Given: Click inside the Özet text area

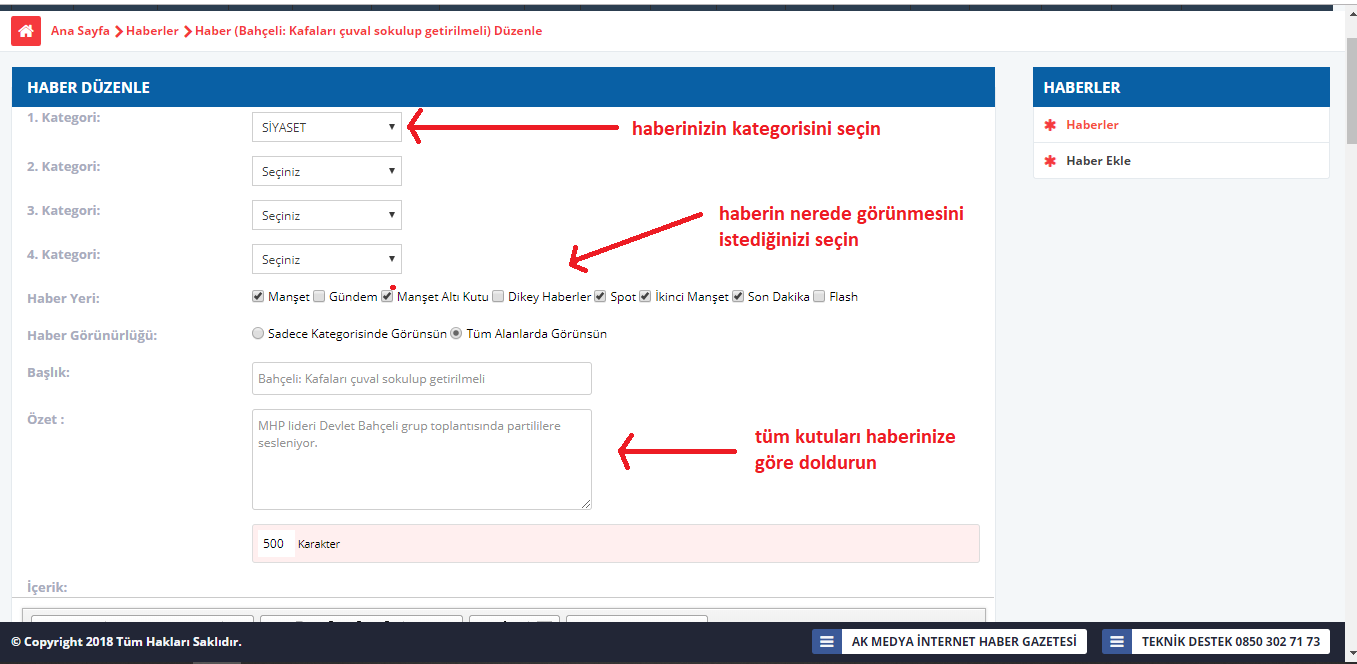Looking at the screenshot, I should (x=421, y=459).
